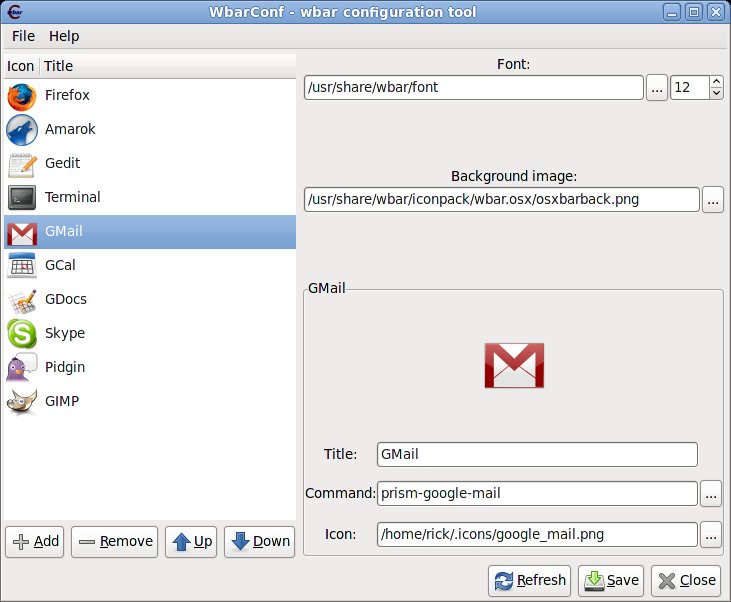Click the wbar logo in the title bar
This screenshot has height=602, width=731.
[x=15, y=12]
